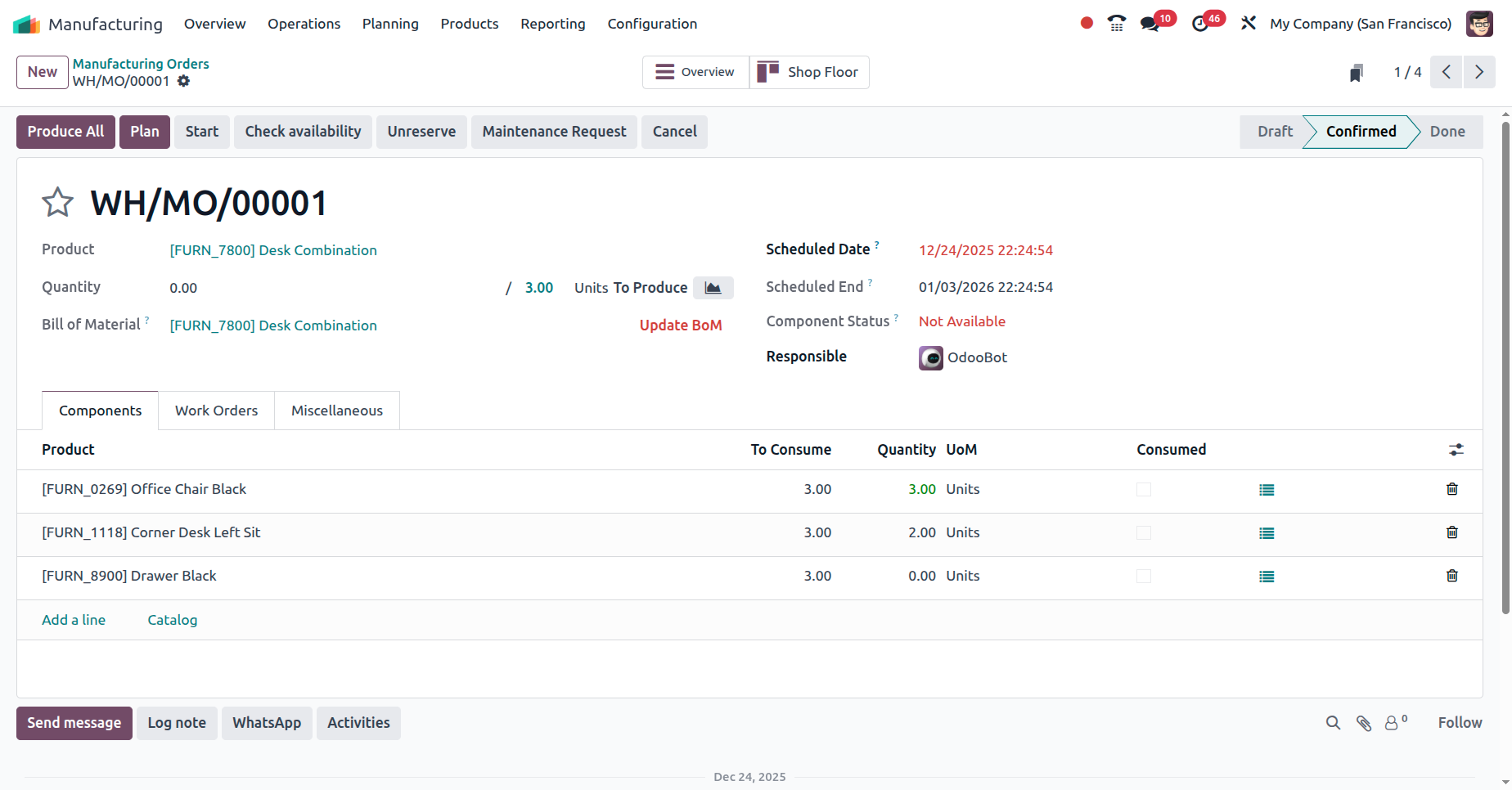Viewport: 1512px width, 790px height.
Task: Switch to the Work Orders tab
Action: [x=215, y=410]
